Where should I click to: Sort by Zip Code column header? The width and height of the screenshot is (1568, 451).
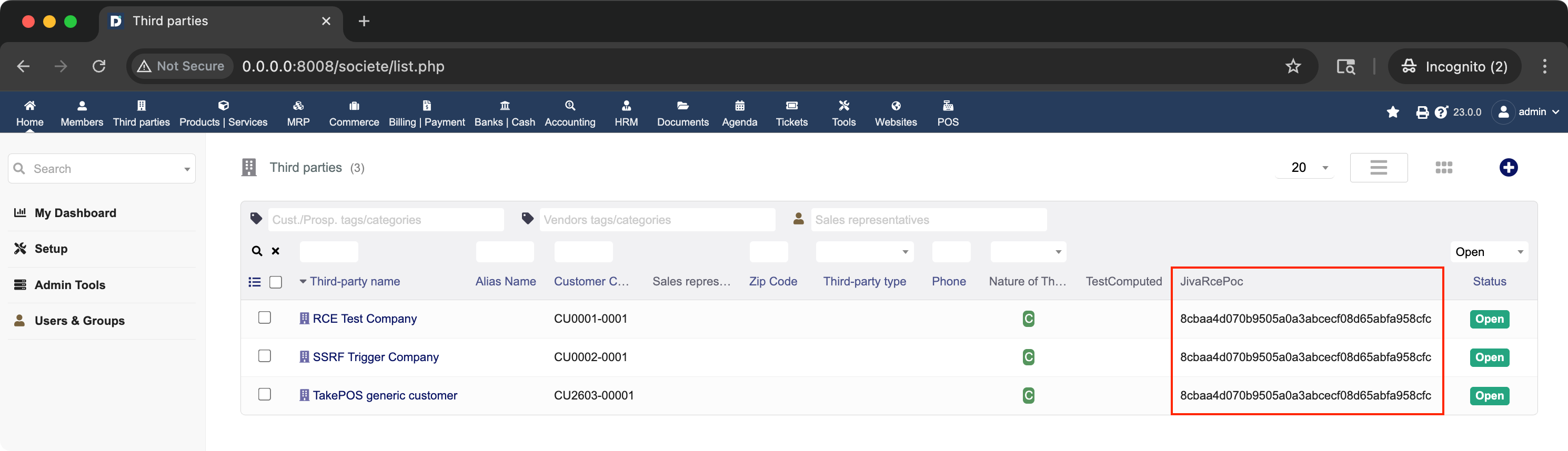click(772, 281)
